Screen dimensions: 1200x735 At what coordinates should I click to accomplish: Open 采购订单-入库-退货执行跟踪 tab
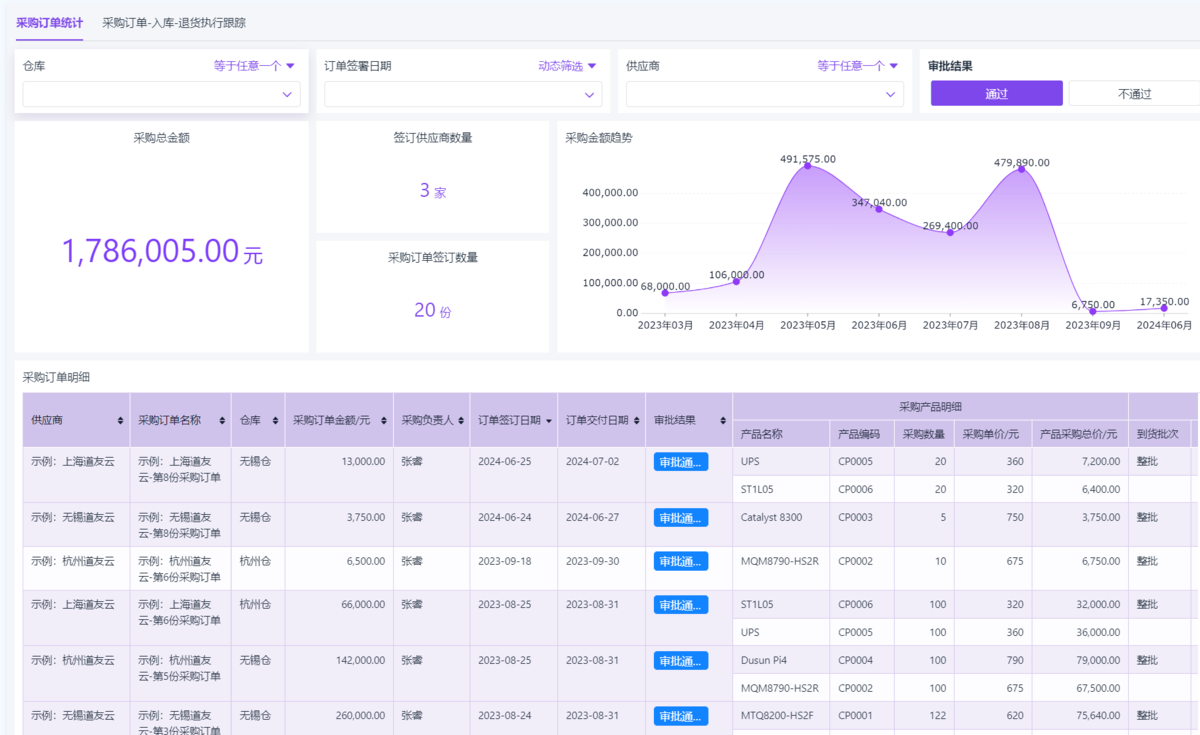click(x=174, y=22)
